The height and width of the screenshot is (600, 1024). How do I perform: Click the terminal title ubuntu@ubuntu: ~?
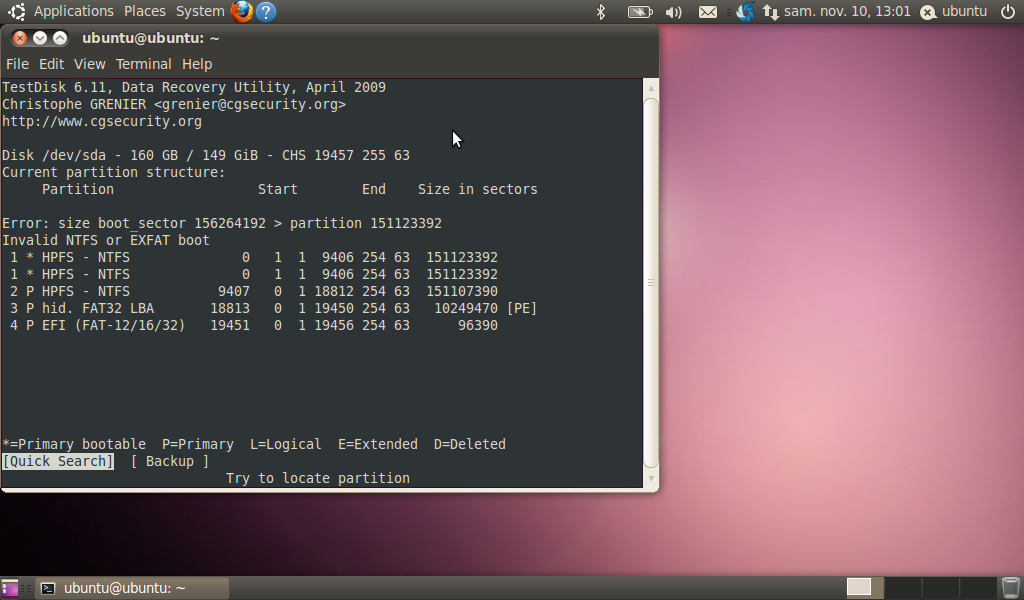[x=151, y=38]
